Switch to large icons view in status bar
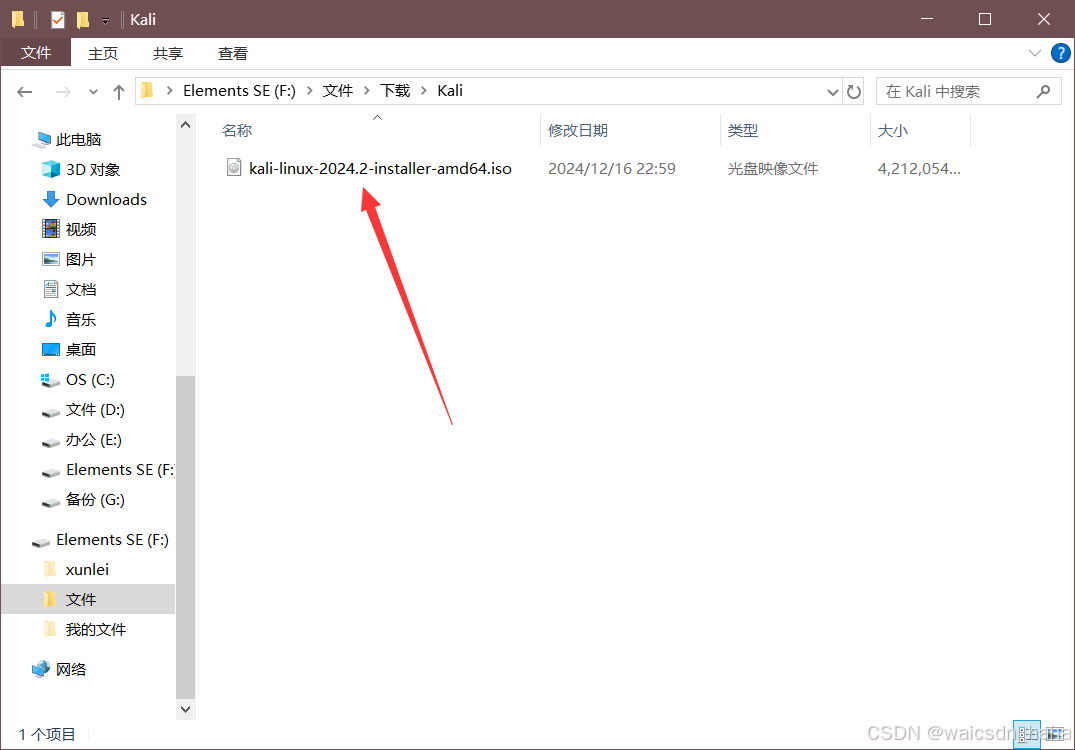Viewport: 1075px width, 750px height. [1054, 734]
